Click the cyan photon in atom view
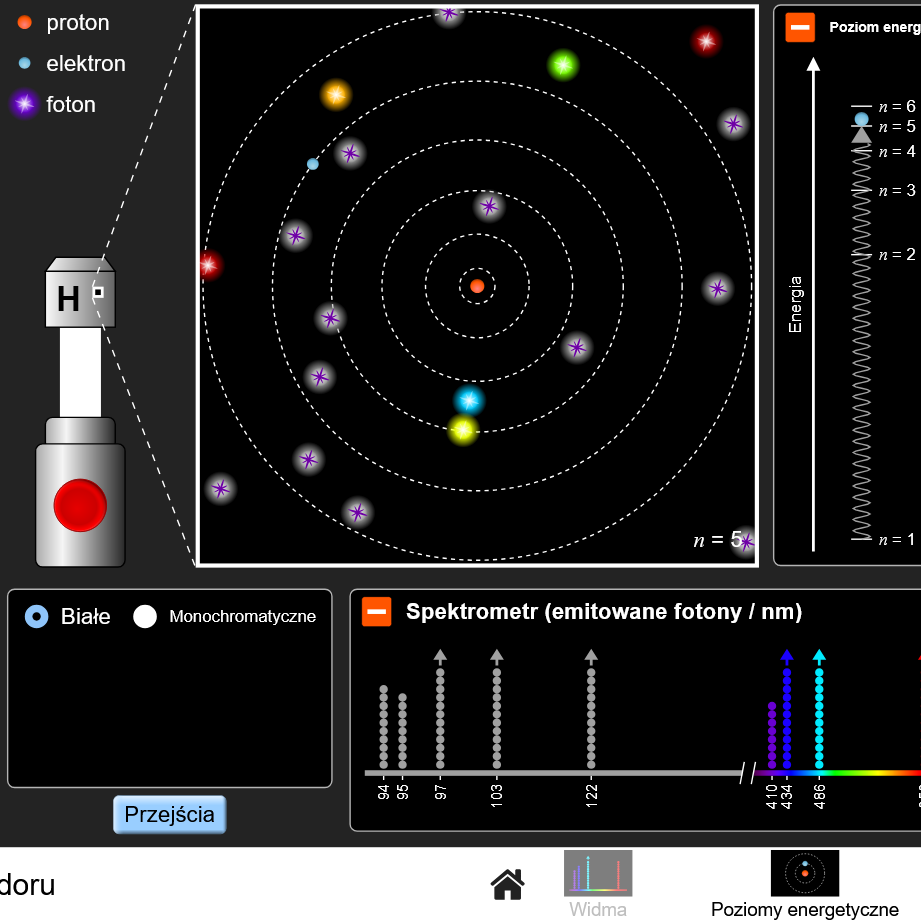921x921 pixels. coord(468,400)
